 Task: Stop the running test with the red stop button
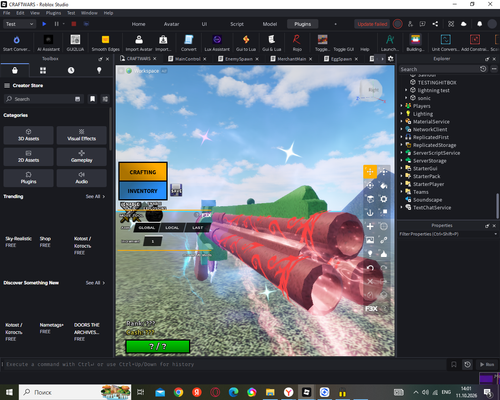74,24
